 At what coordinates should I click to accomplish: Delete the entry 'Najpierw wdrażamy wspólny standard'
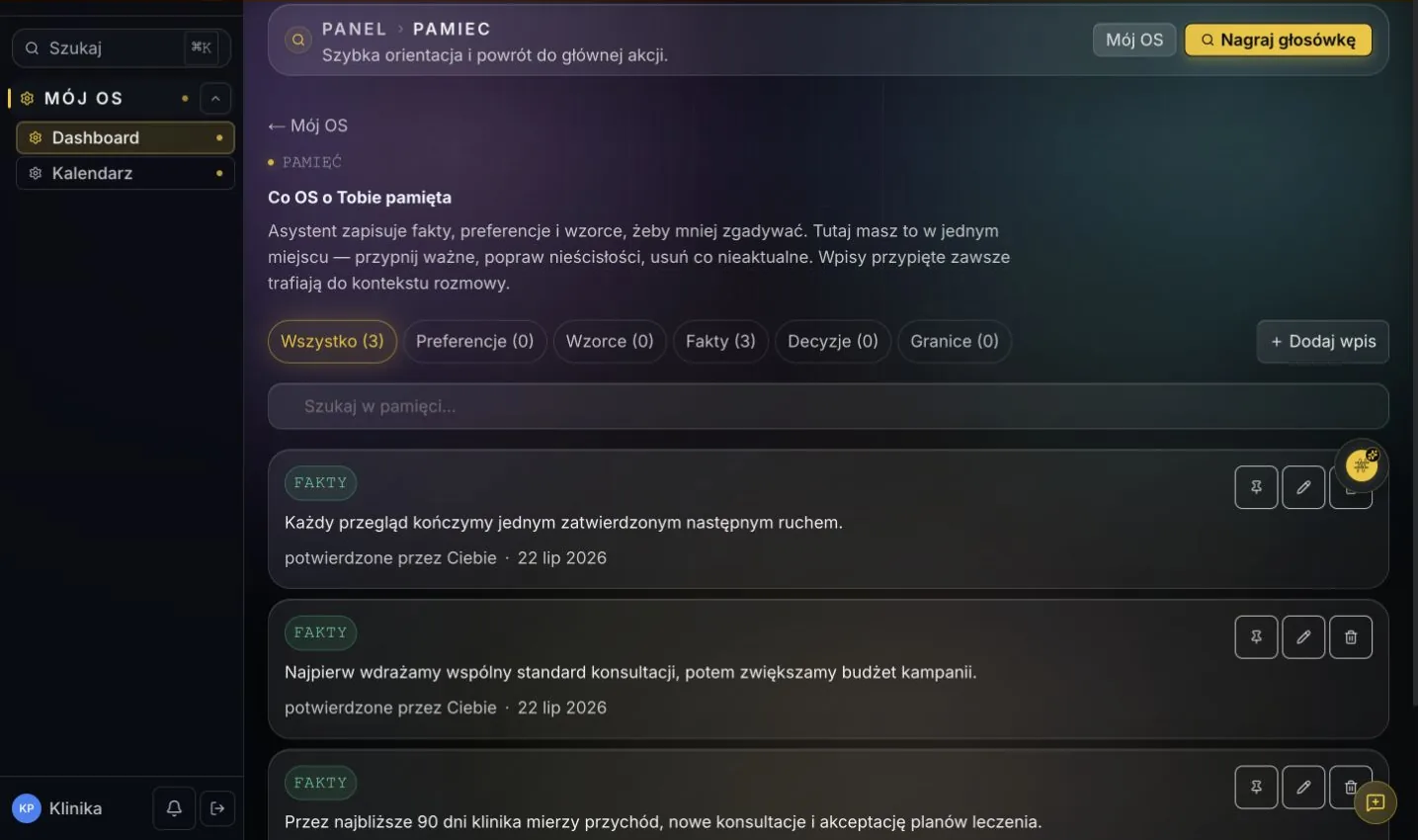1351,637
